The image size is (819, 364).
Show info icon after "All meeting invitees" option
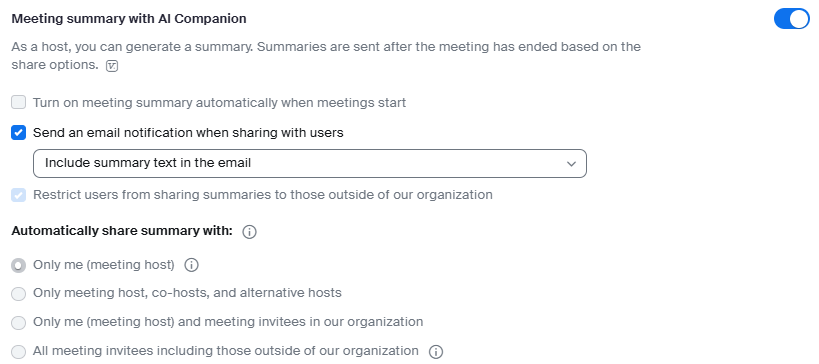[x=436, y=351]
